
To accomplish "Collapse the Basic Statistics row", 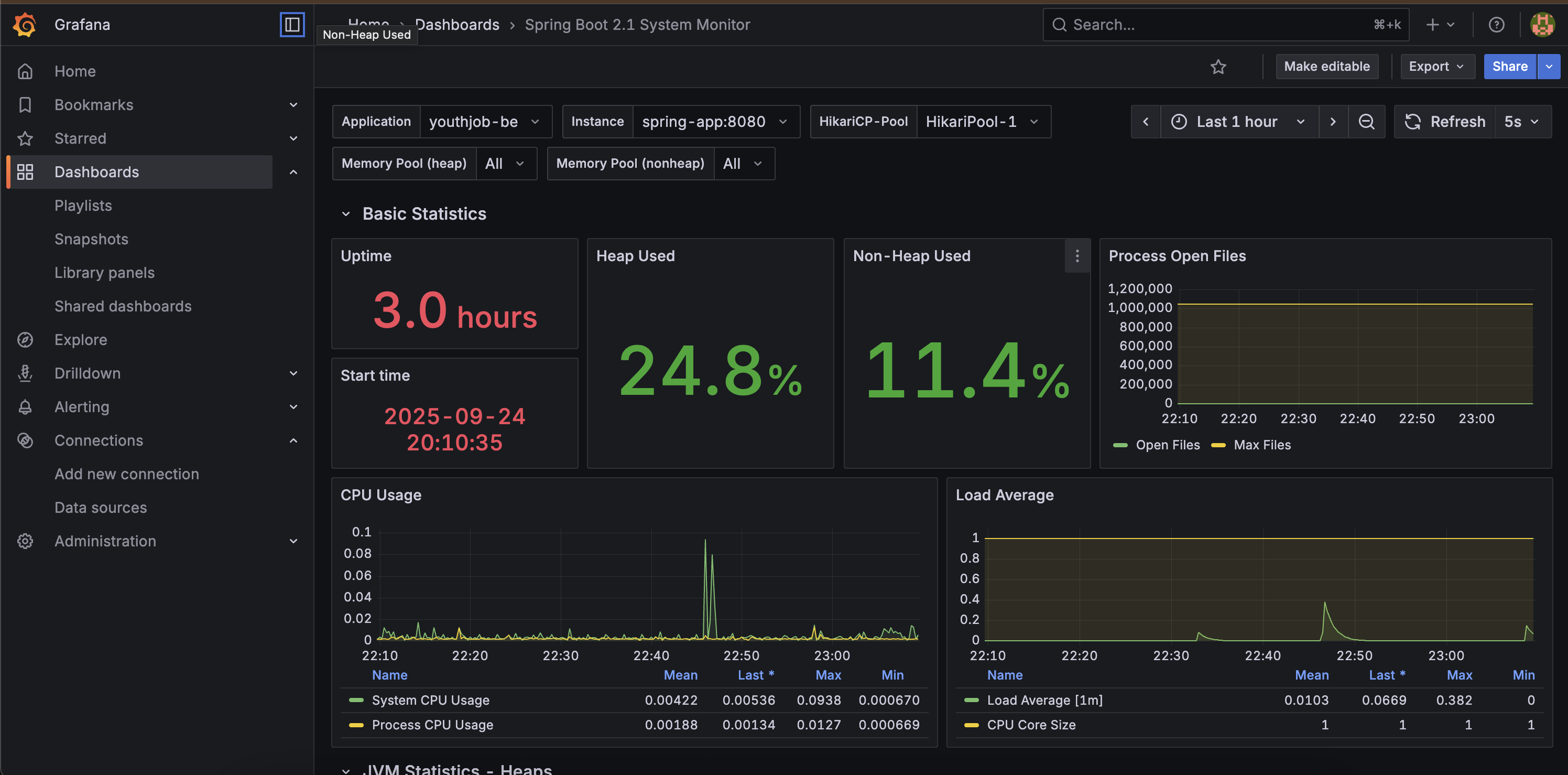I will 346,214.
